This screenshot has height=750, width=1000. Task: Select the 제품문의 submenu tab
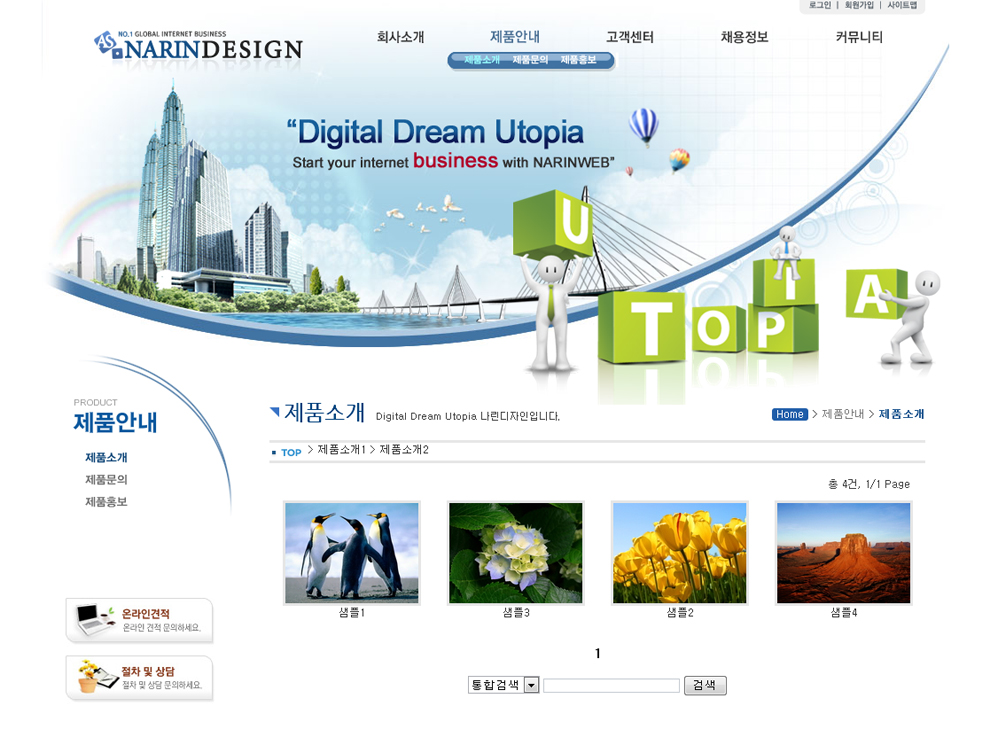pos(530,60)
